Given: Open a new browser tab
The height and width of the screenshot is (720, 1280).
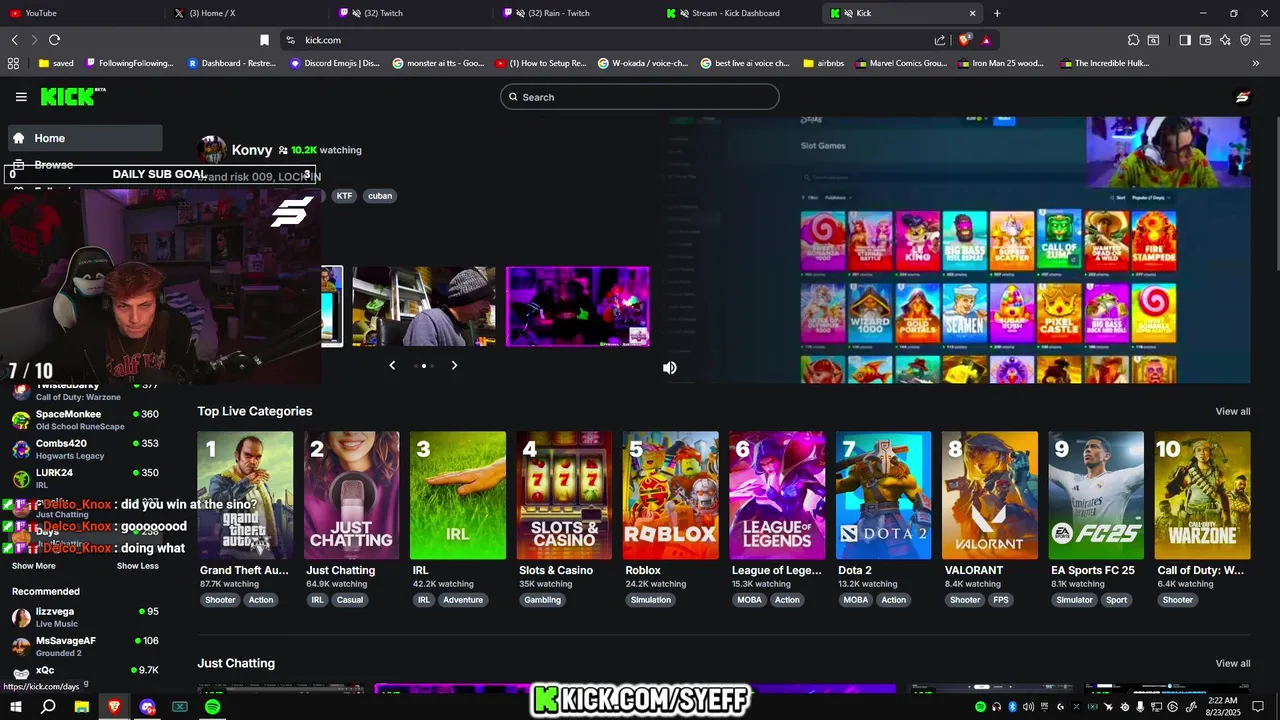Looking at the screenshot, I should (997, 13).
